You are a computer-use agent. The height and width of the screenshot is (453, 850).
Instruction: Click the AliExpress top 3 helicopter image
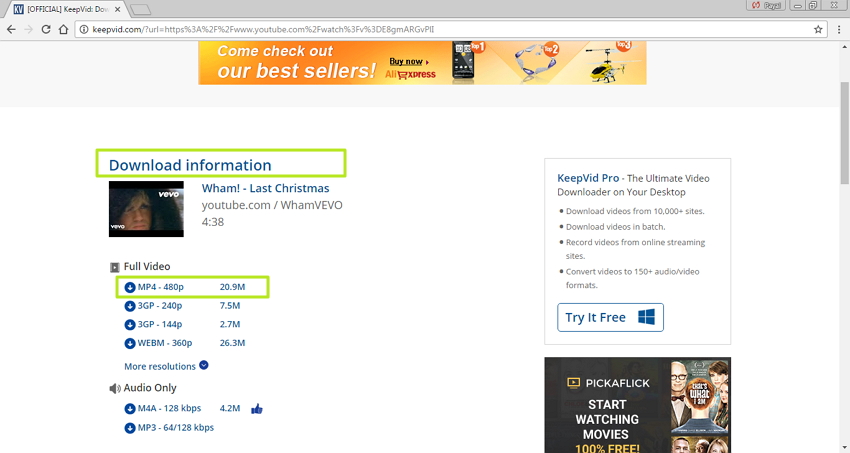tap(609, 65)
